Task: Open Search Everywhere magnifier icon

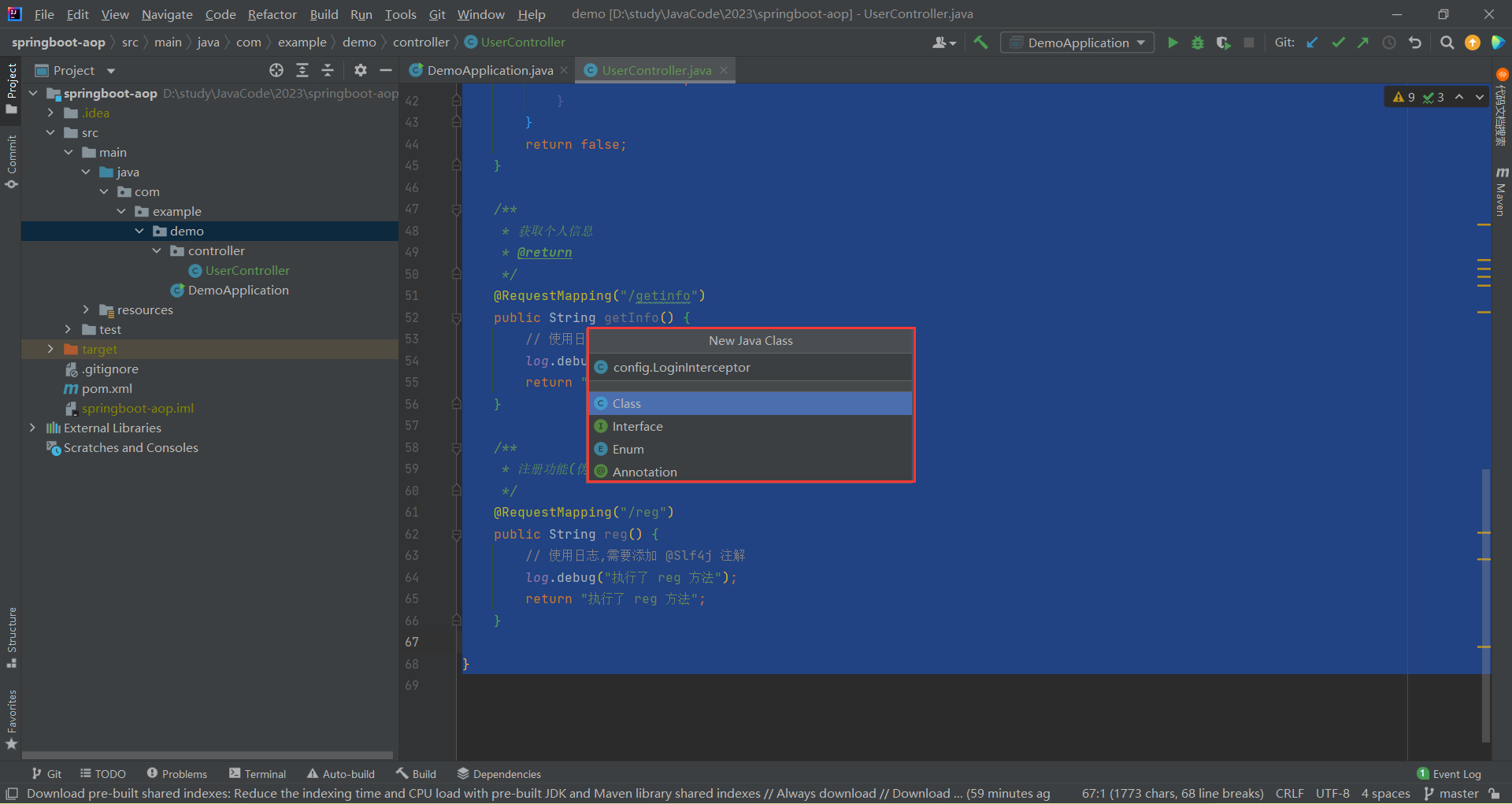Action: 1447,43
